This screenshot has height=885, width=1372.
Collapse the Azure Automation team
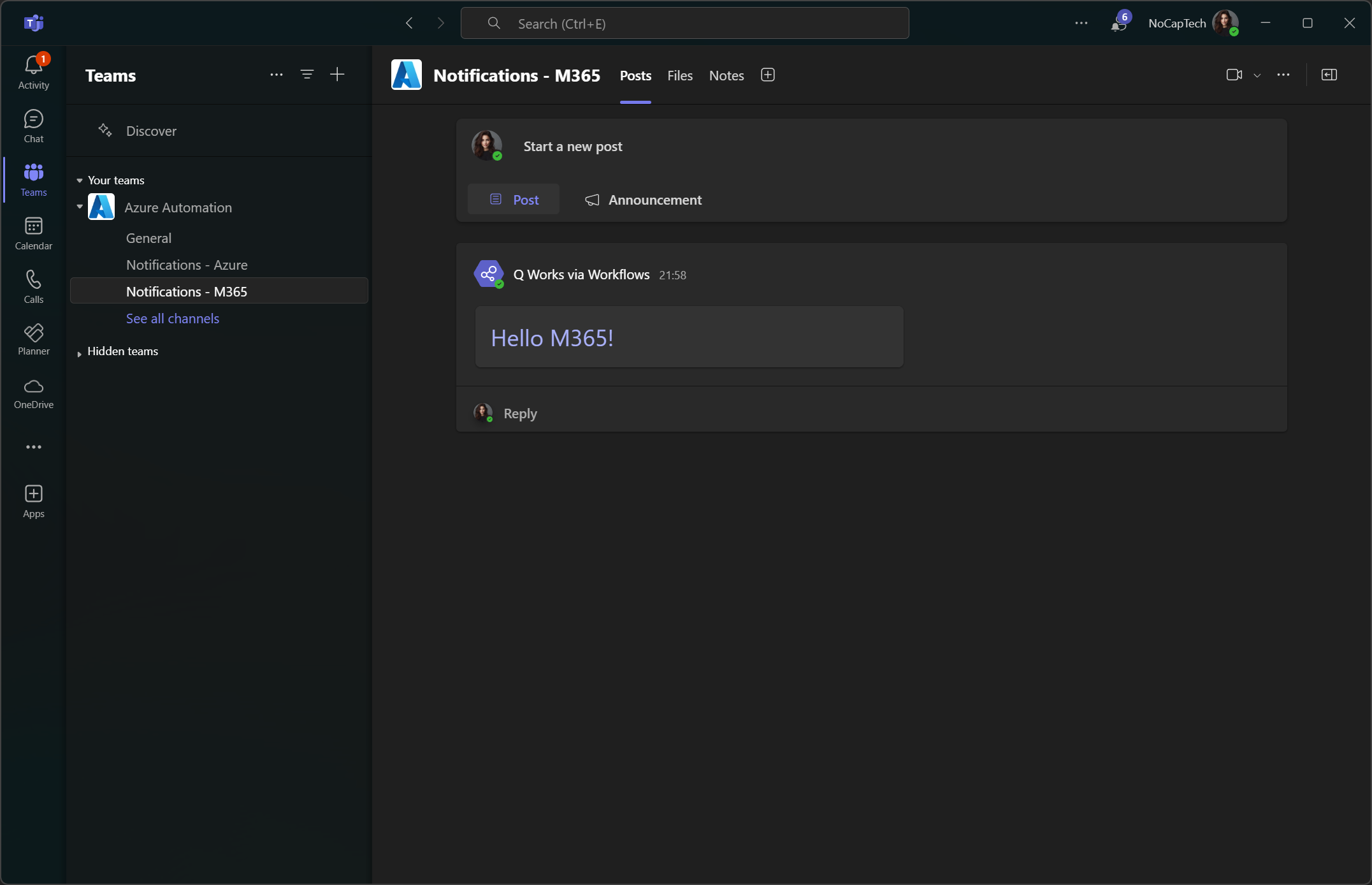[x=79, y=207]
